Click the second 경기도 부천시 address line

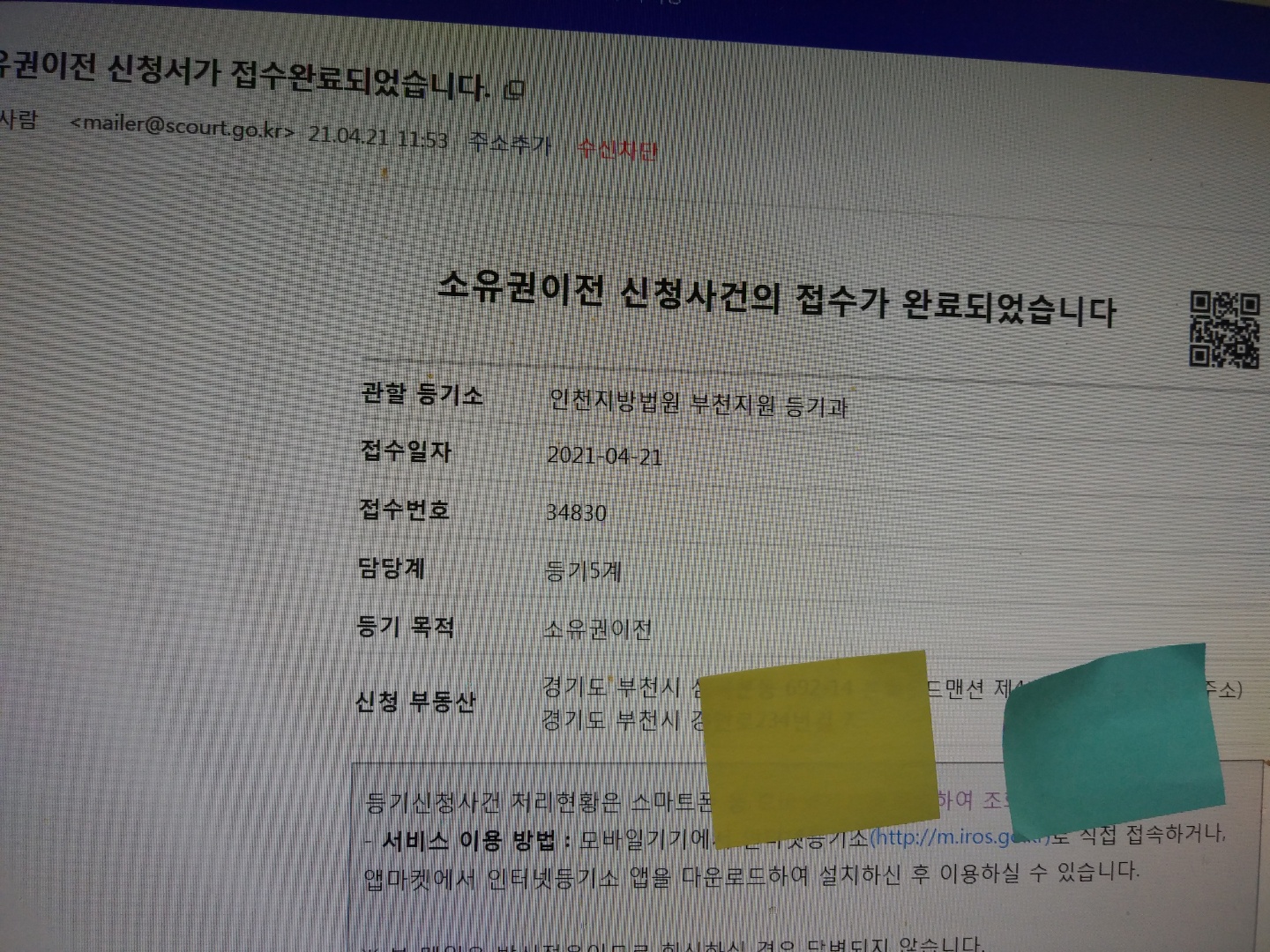[x=701, y=720]
